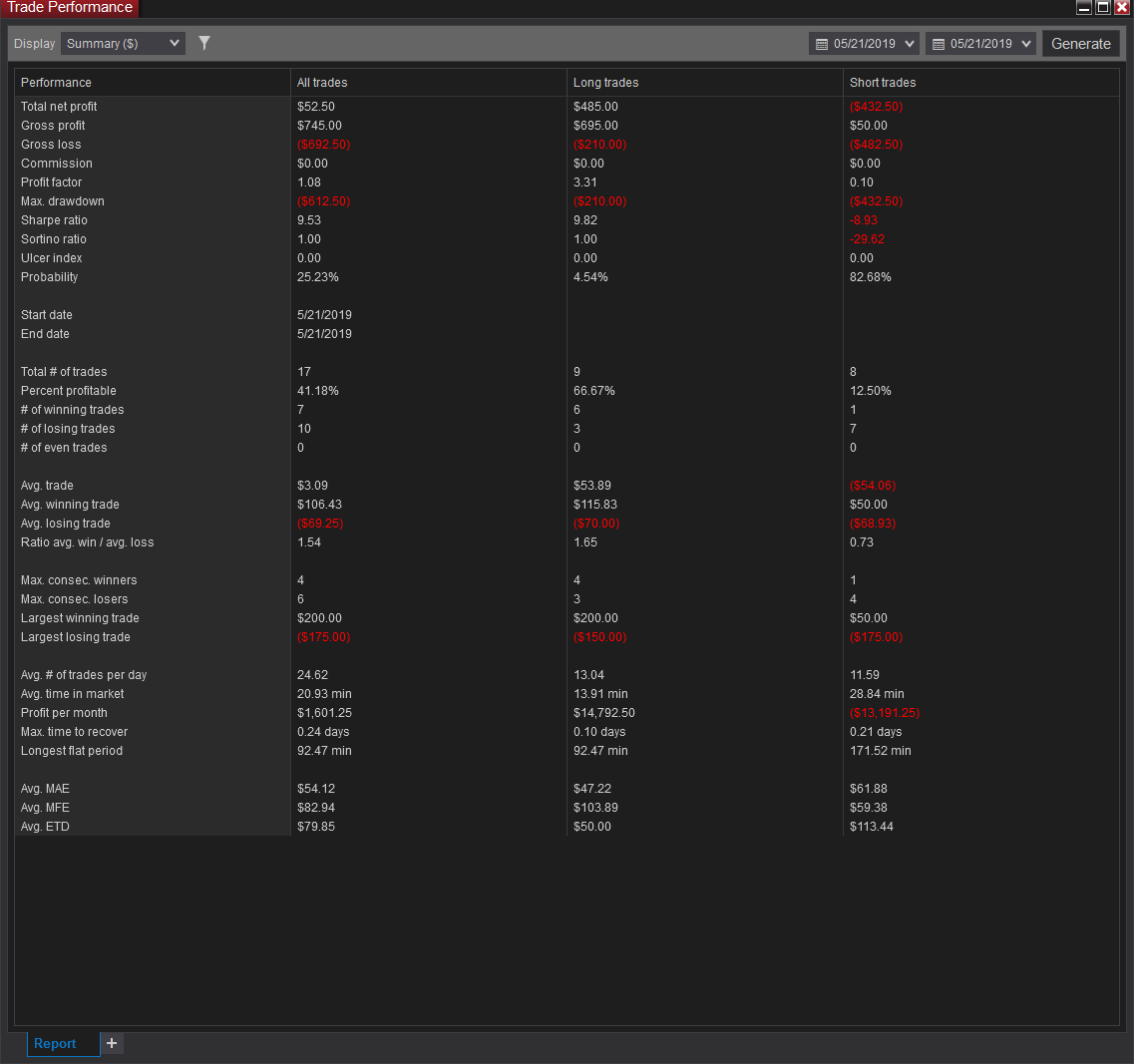Select the Avg. ETD row label
This screenshot has width=1134, height=1064.
point(45,826)
